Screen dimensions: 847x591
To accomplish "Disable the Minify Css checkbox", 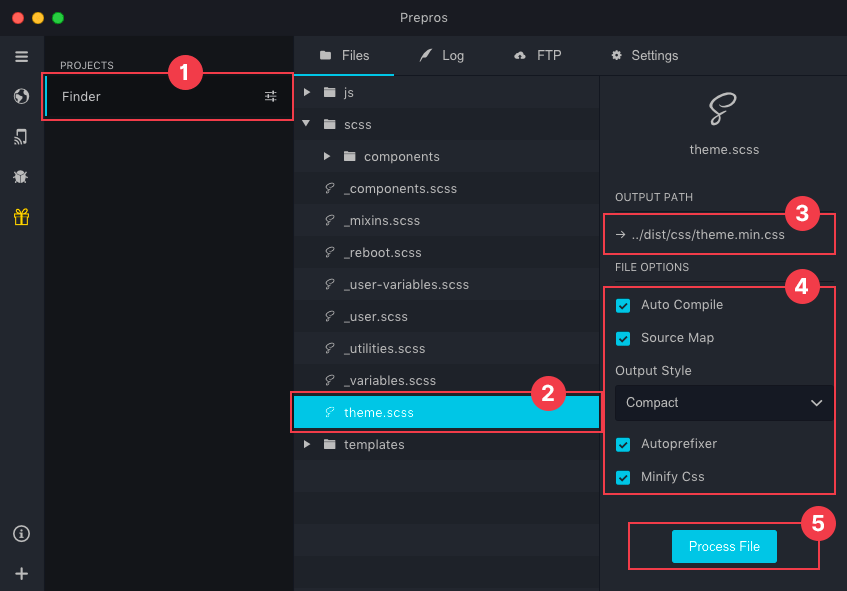I will coord(623,477).
